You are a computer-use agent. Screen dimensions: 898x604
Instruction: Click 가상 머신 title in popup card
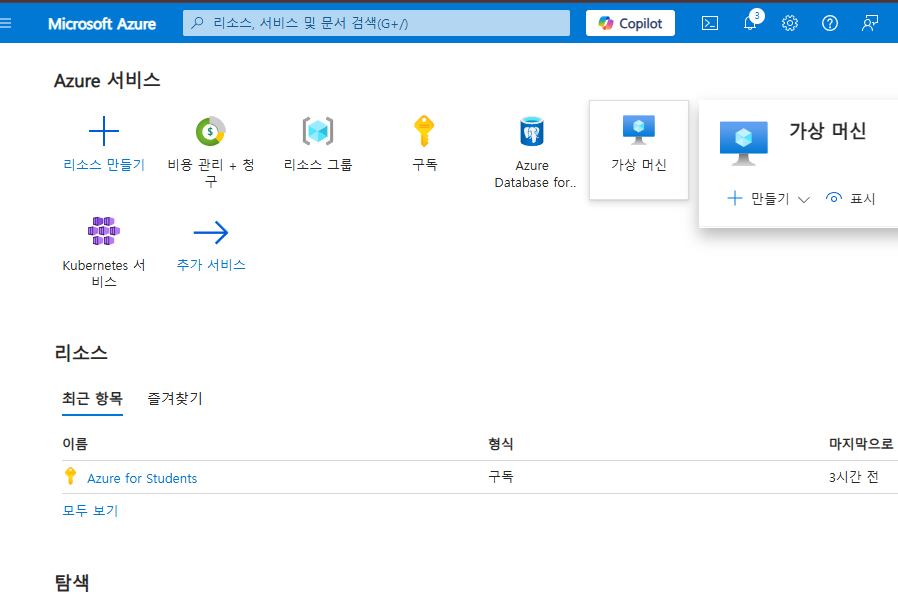click(828, 131)
